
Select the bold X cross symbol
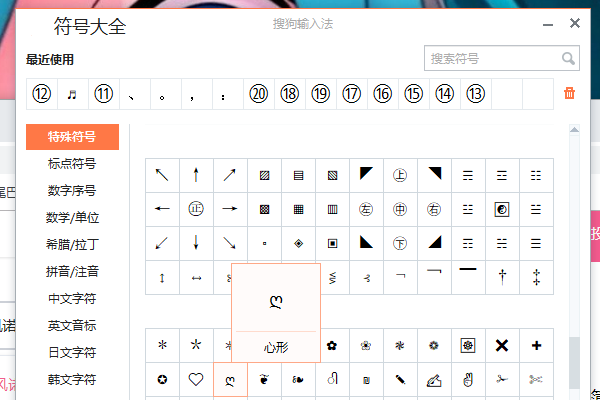[502, 345]
